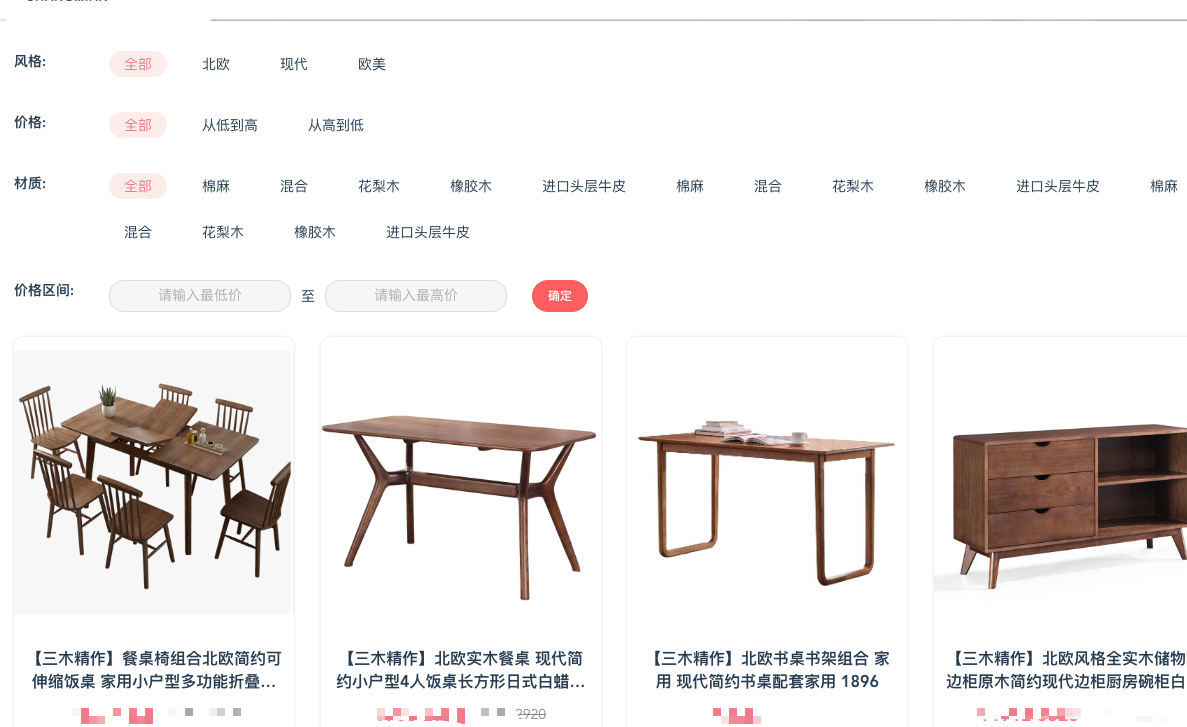Select the first 进口头层牛皮 material filter
This screenshot has height=727, width=1187.
pos(584,186)
